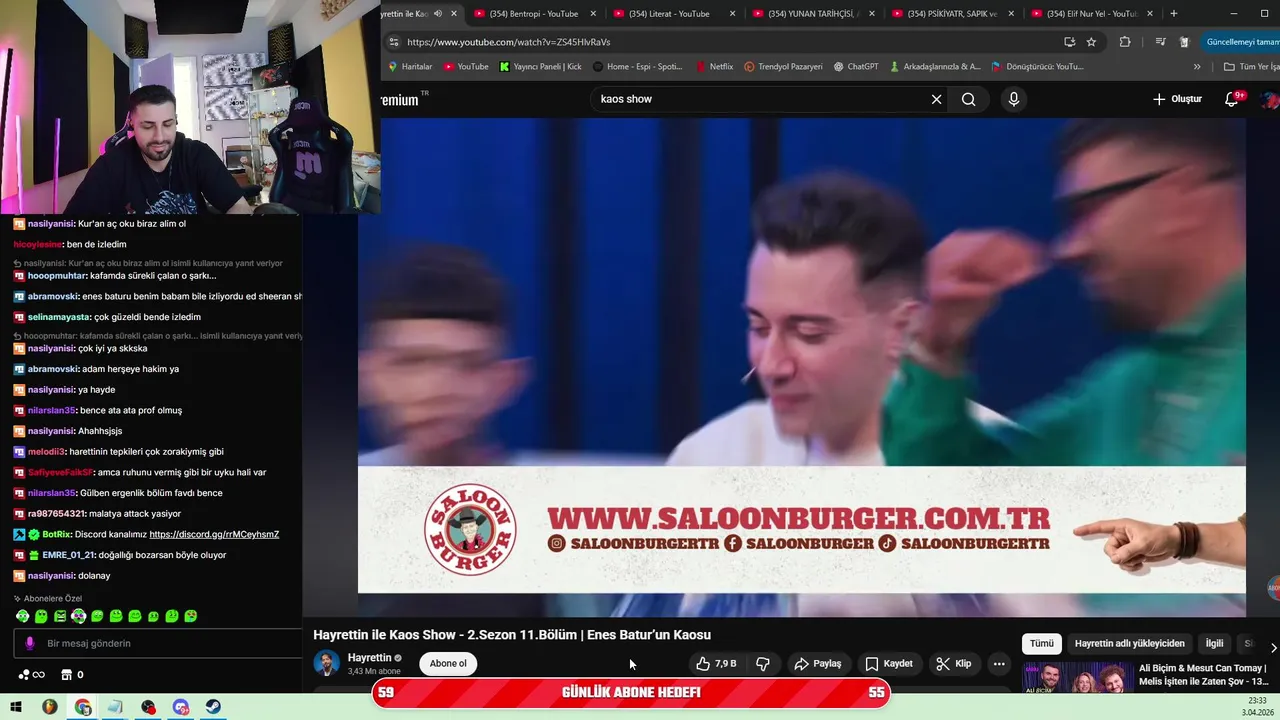Mute audio on the playing tab

click(437, 14)
